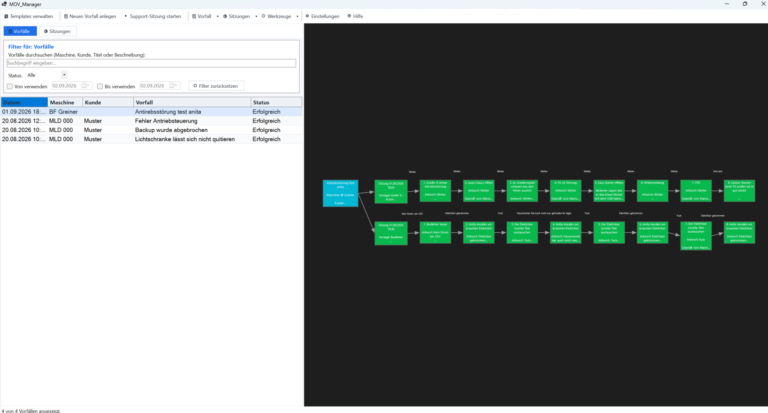Select node 2. Lesal Class2 öffnen
This screenshot has height=413, width=768.
[479, 191]
